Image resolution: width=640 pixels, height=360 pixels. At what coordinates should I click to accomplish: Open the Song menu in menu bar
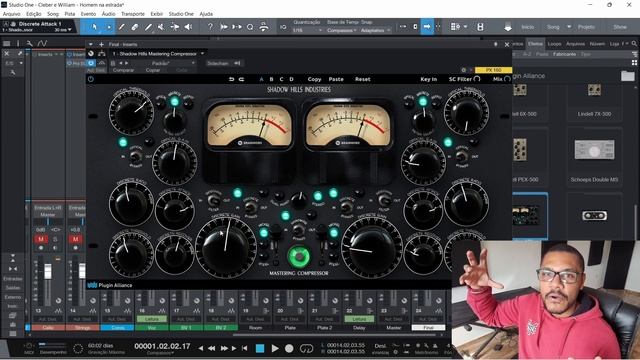pyautogui.click(x=53, y=14)
